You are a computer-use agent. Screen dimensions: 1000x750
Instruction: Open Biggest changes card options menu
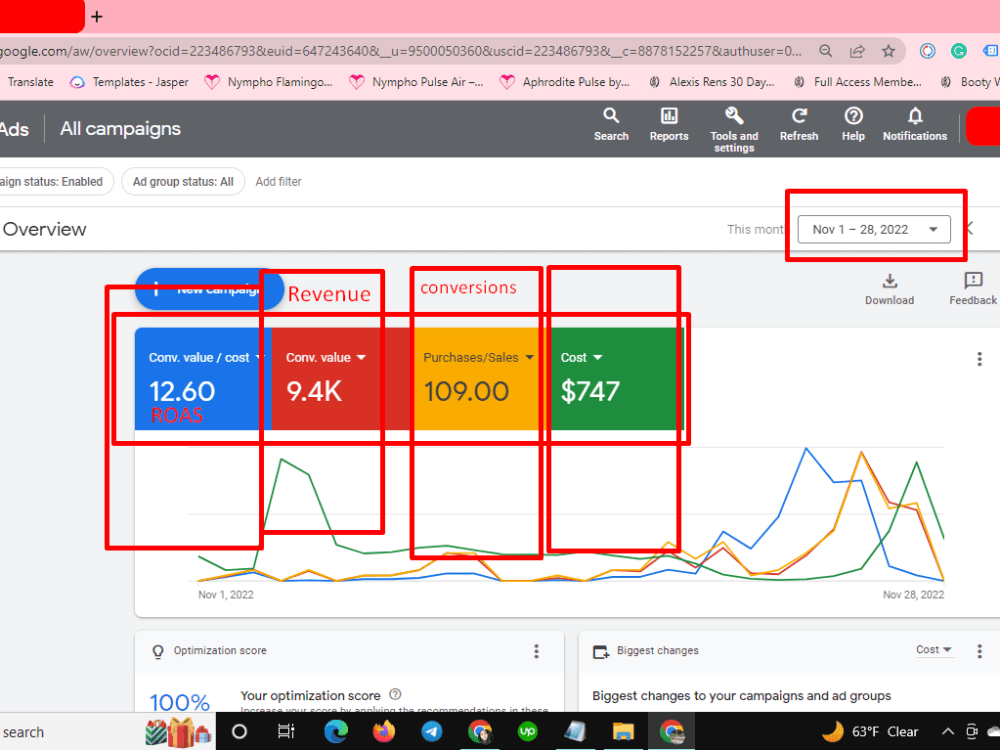(979, 651)
